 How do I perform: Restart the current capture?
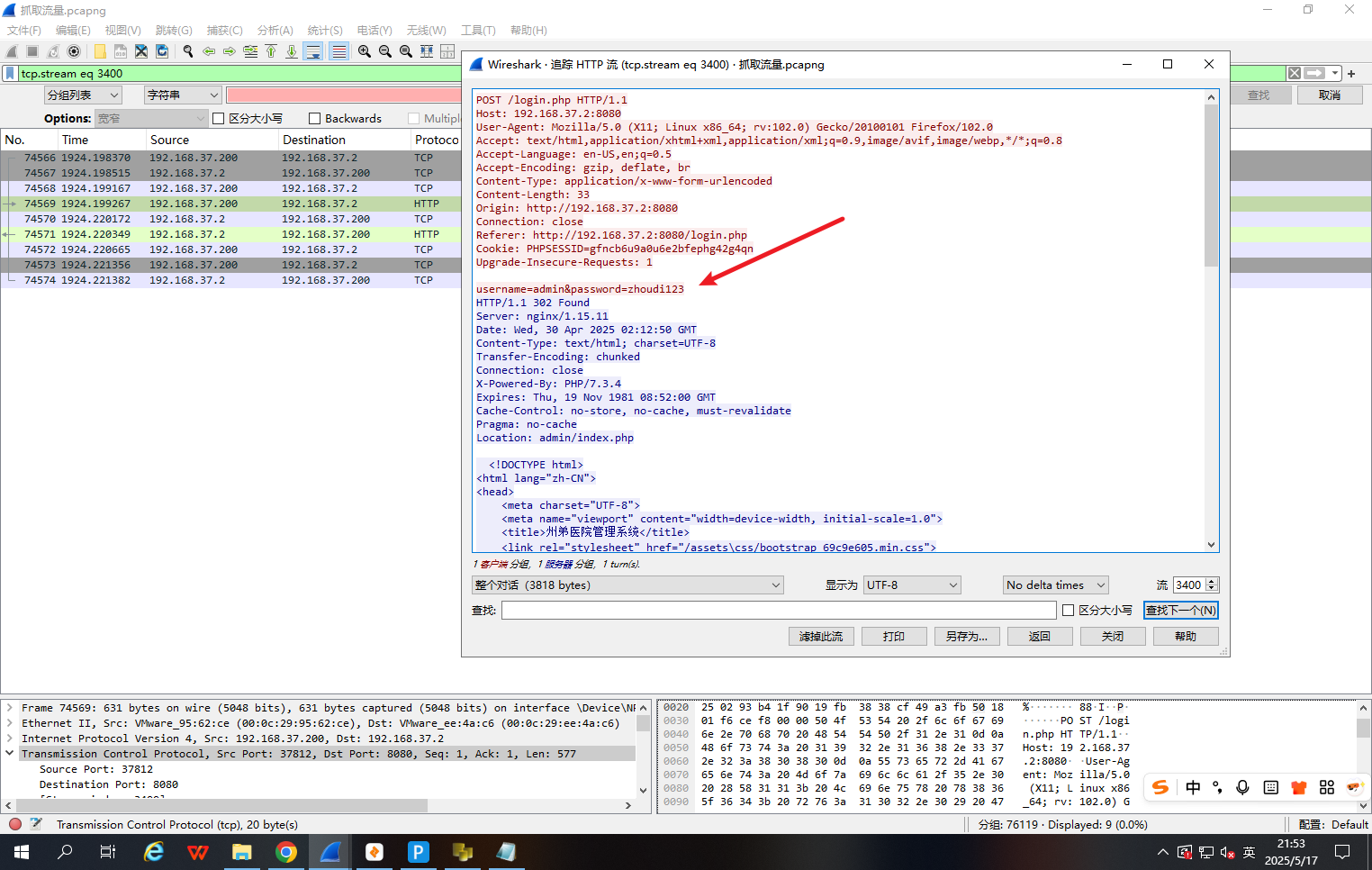[53, 51]
